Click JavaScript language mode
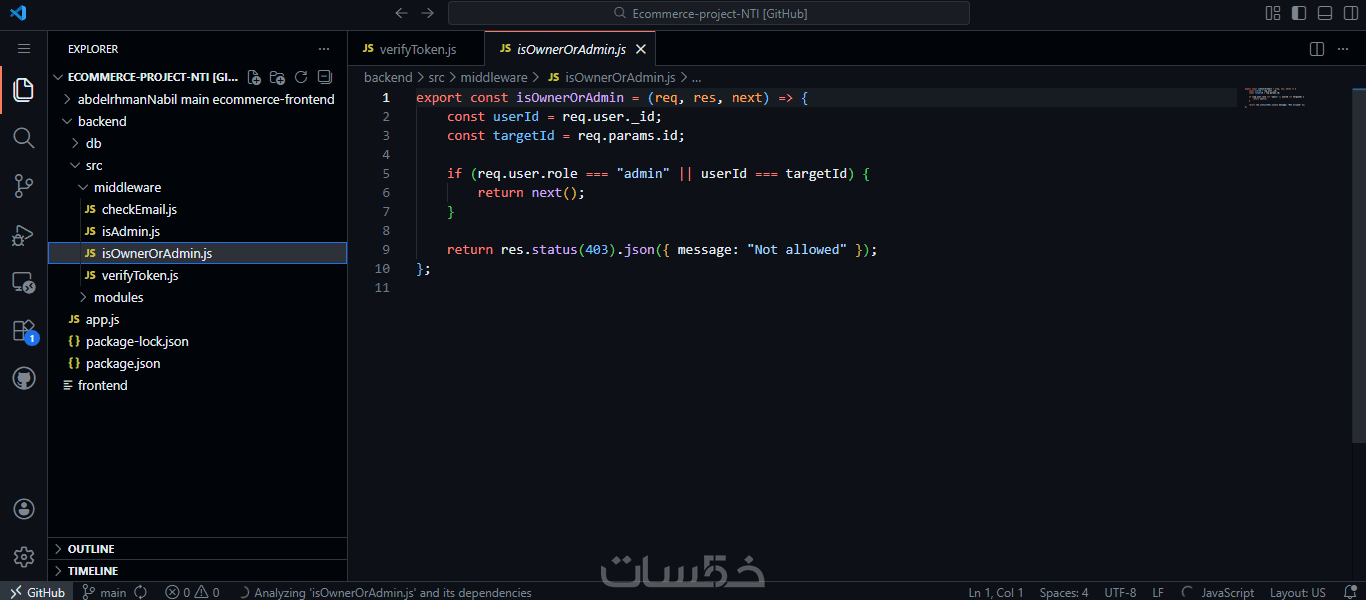 point(1227,592)
